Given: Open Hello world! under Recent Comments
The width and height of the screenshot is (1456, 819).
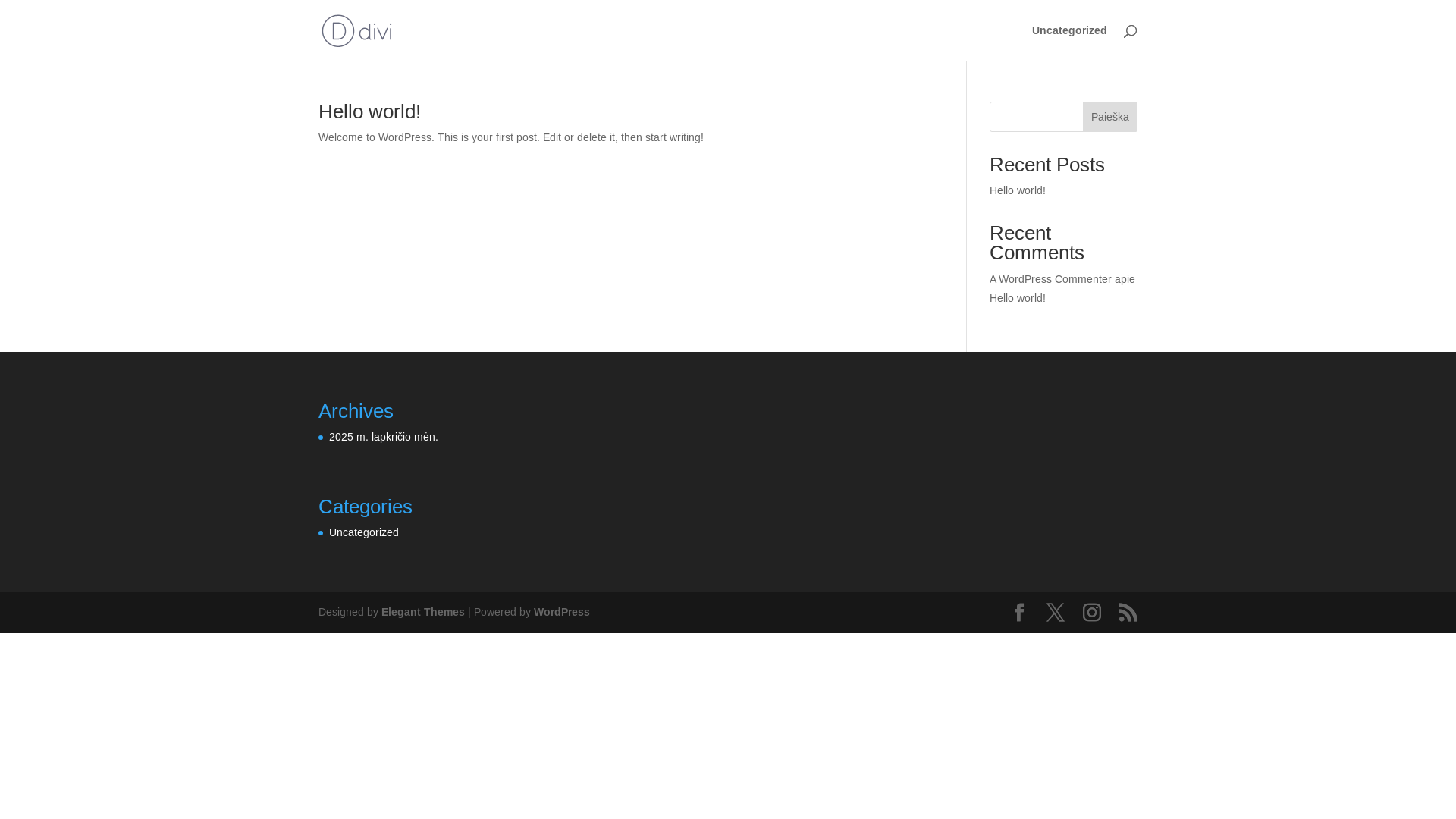Looking at the screenshot, I should click(x=1017, y=298).
